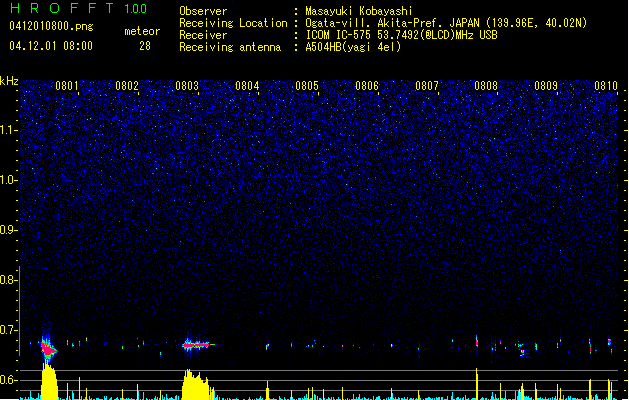Click the 'Receiver' field label
629x400 pixels.
(203, 35)
